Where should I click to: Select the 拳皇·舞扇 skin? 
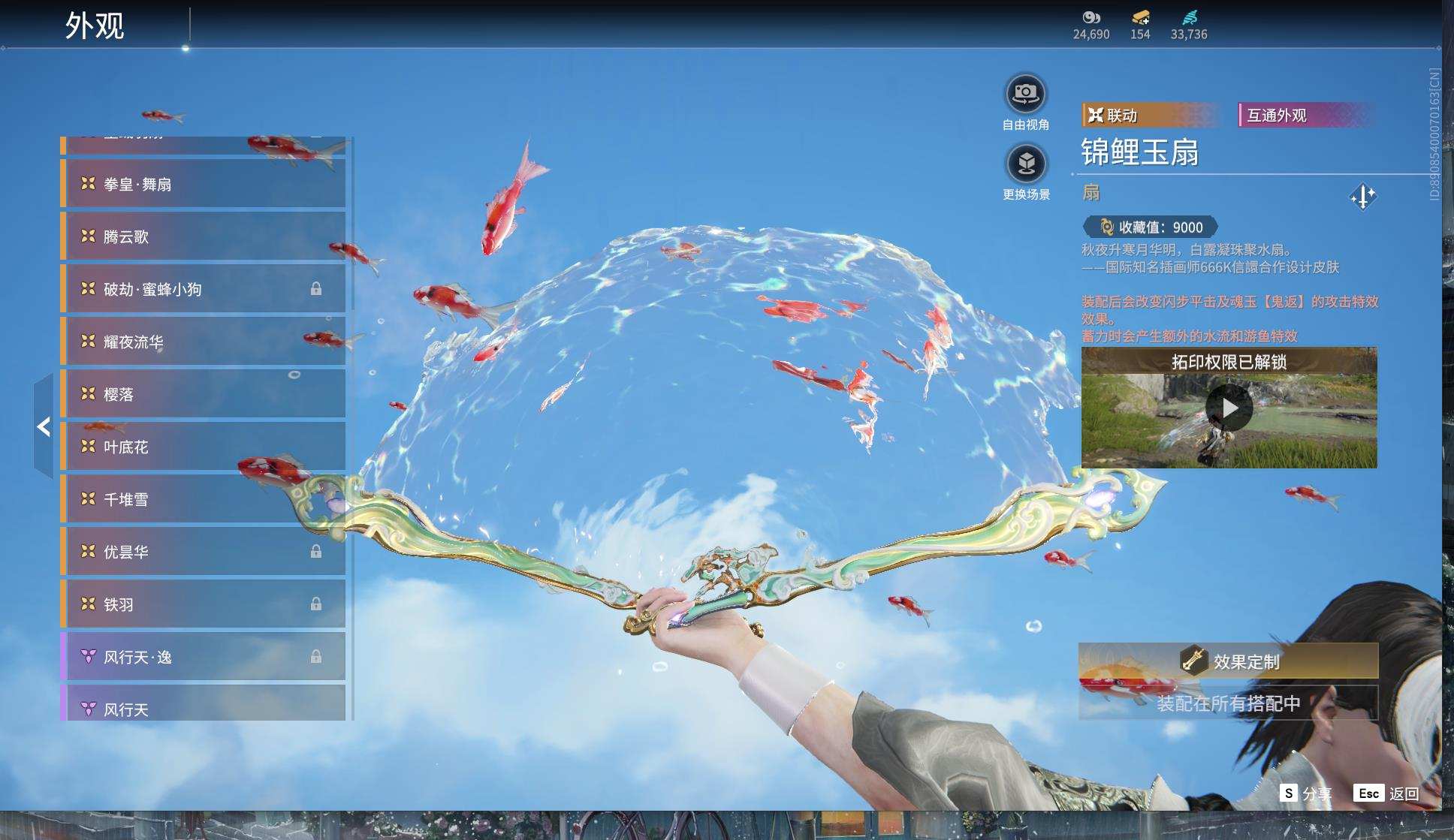pos(203,184)
